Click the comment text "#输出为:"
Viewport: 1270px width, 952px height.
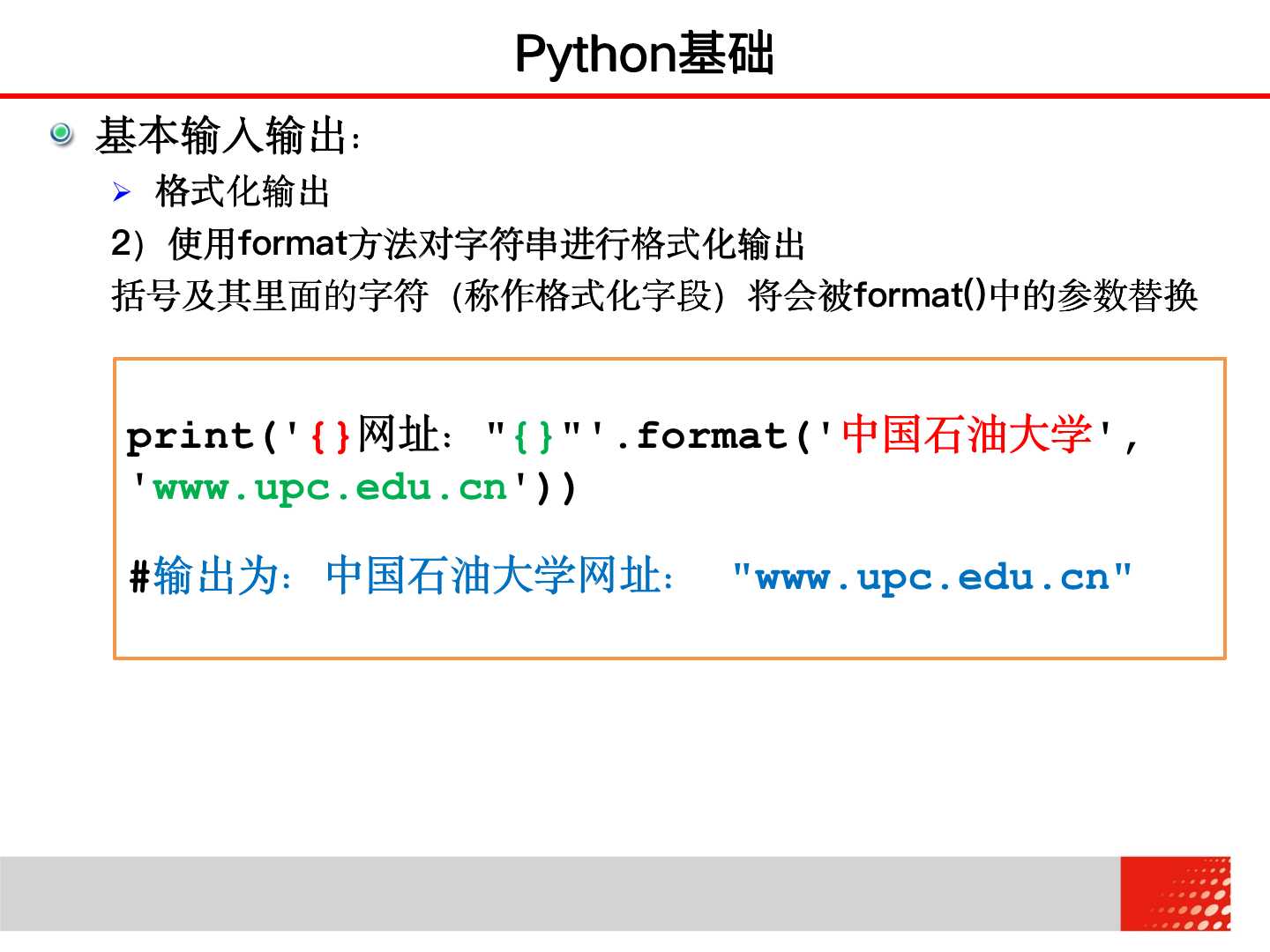point(212,576)
